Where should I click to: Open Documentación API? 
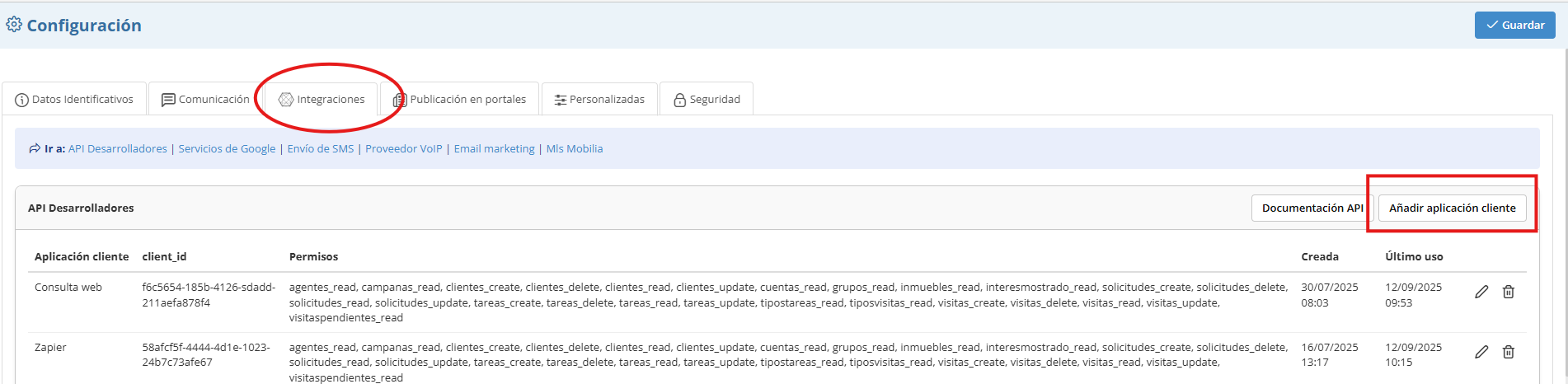pos(1312,208)
